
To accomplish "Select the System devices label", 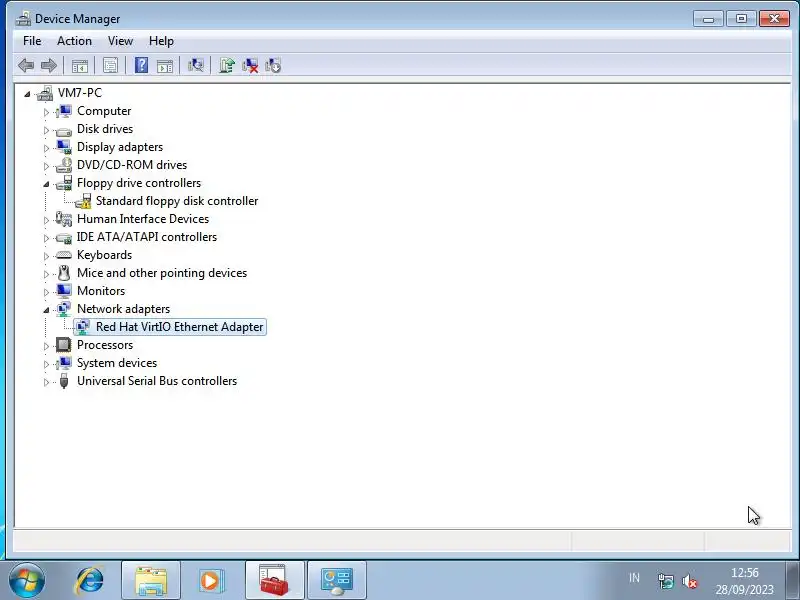I will tap(117, 363).
